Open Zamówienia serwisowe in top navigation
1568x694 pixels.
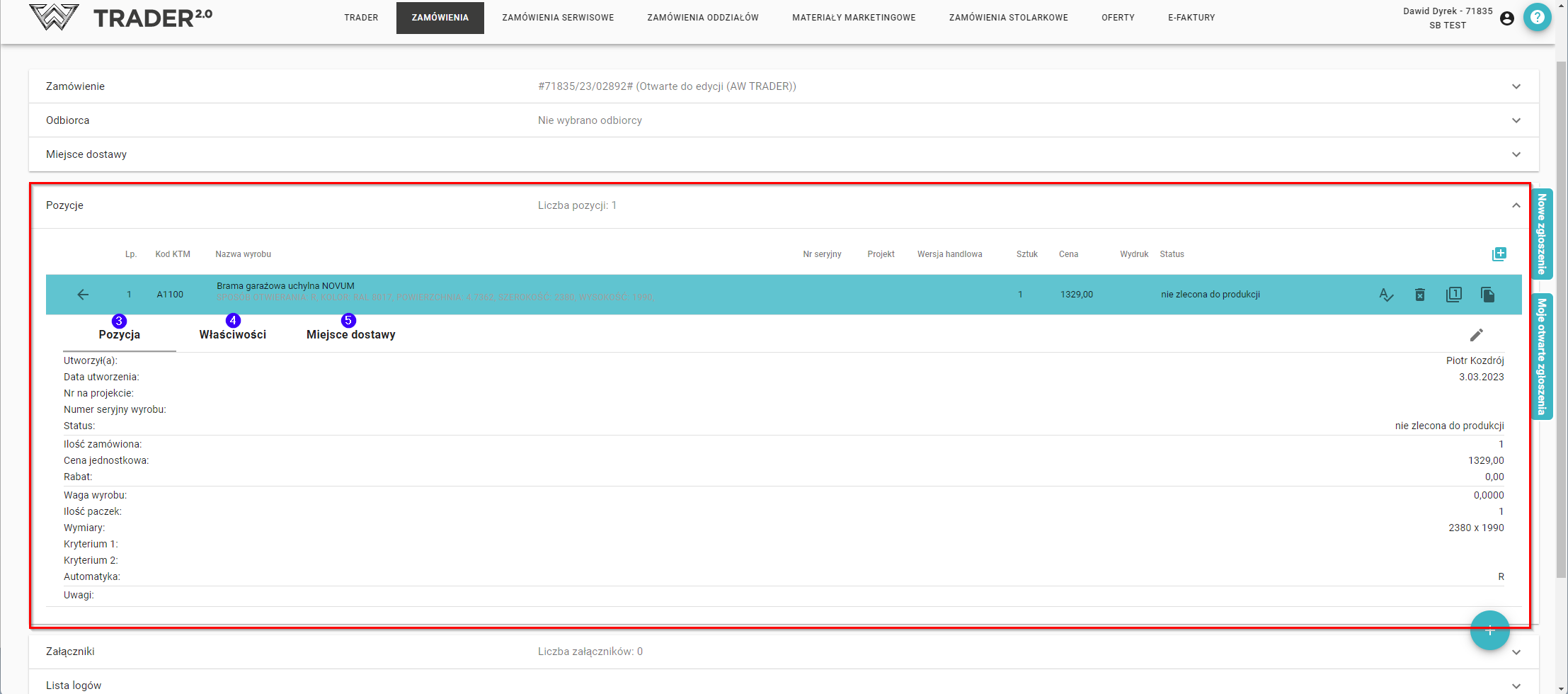(x=558, y=18)
